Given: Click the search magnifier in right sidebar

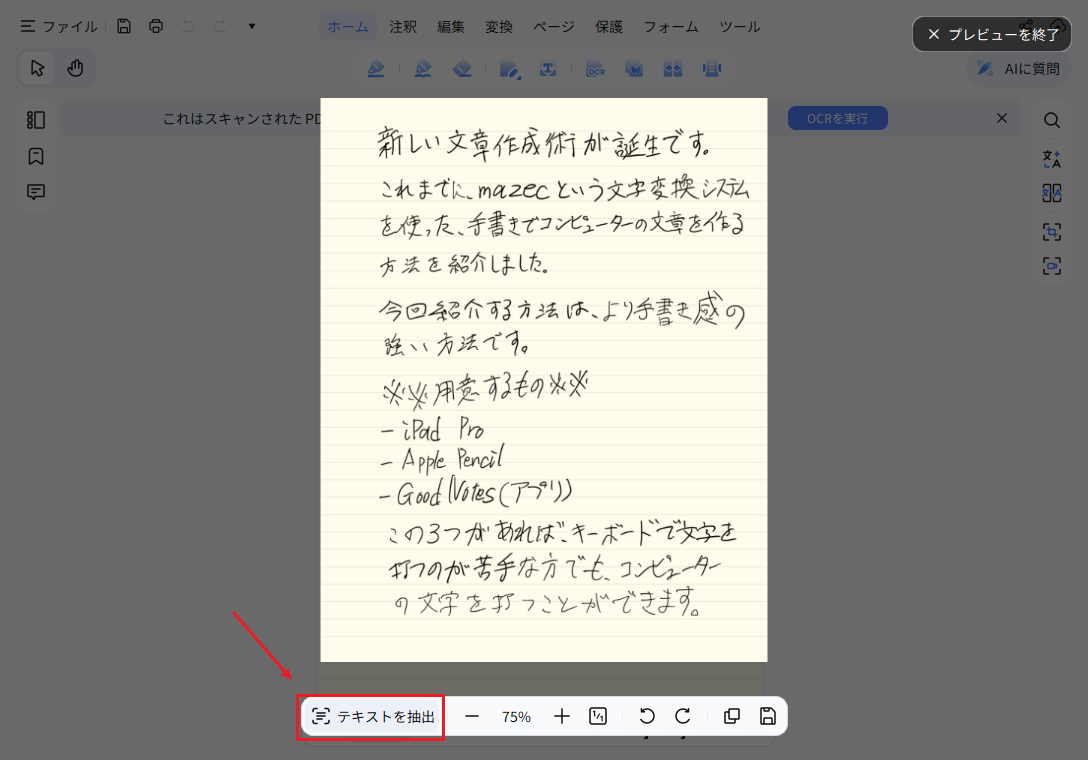Looking at the screenshot, I should [1052, 120].
